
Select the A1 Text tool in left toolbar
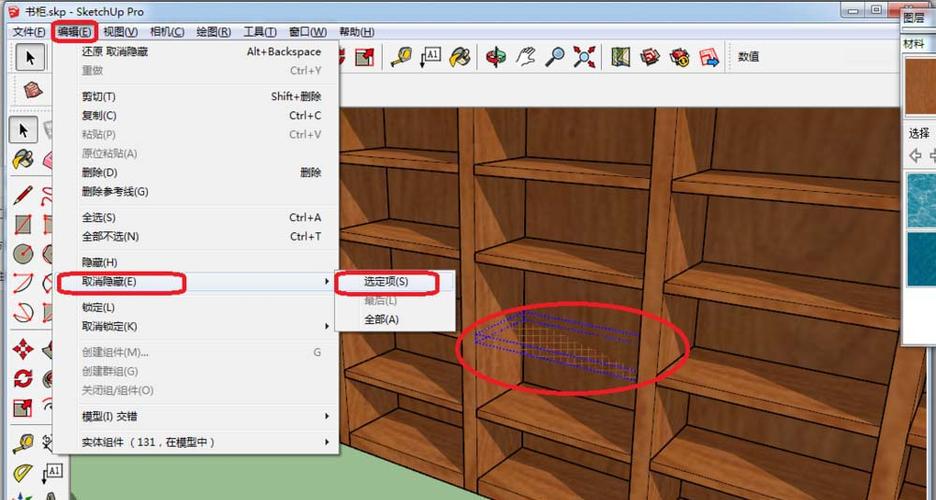53,473
